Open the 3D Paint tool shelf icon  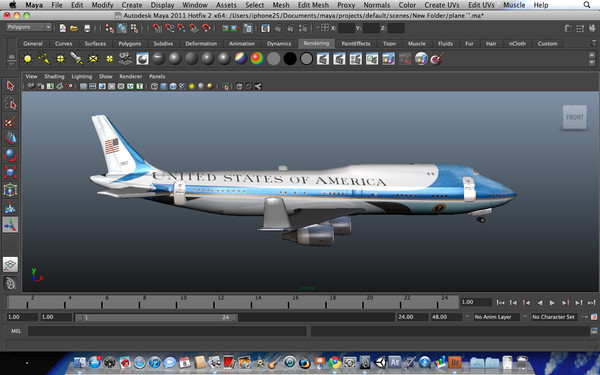437,59
